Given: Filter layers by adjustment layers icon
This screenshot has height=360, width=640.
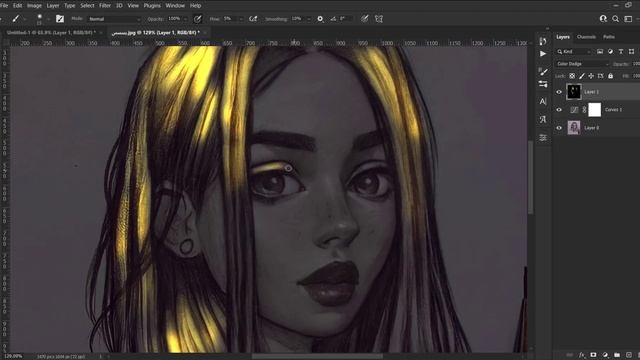Looking at the screenshot, I should click(610, 51).
